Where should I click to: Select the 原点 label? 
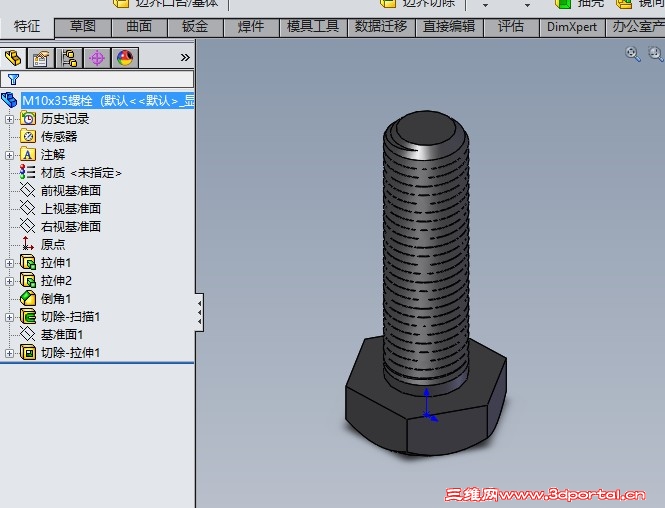53,244
